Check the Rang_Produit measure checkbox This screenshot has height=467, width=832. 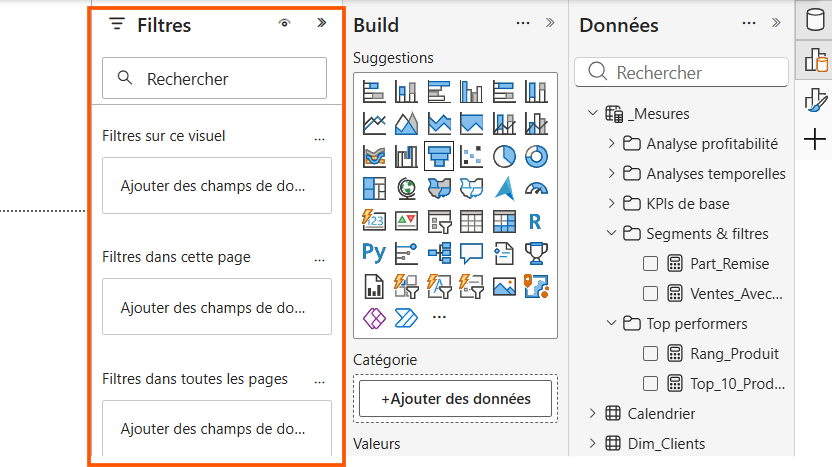point(650,353)
